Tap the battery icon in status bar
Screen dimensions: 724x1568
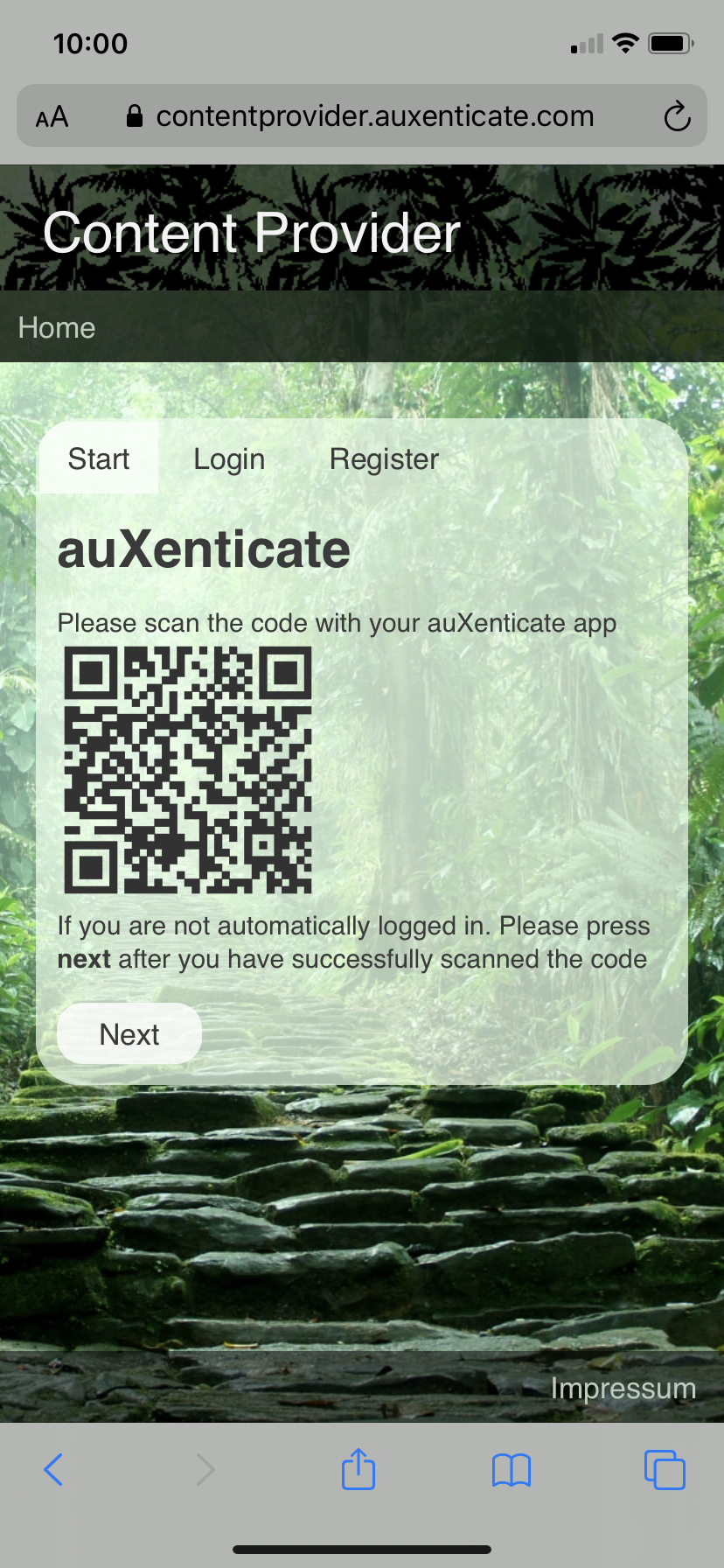pyautogui.click(x=671, y=43)
